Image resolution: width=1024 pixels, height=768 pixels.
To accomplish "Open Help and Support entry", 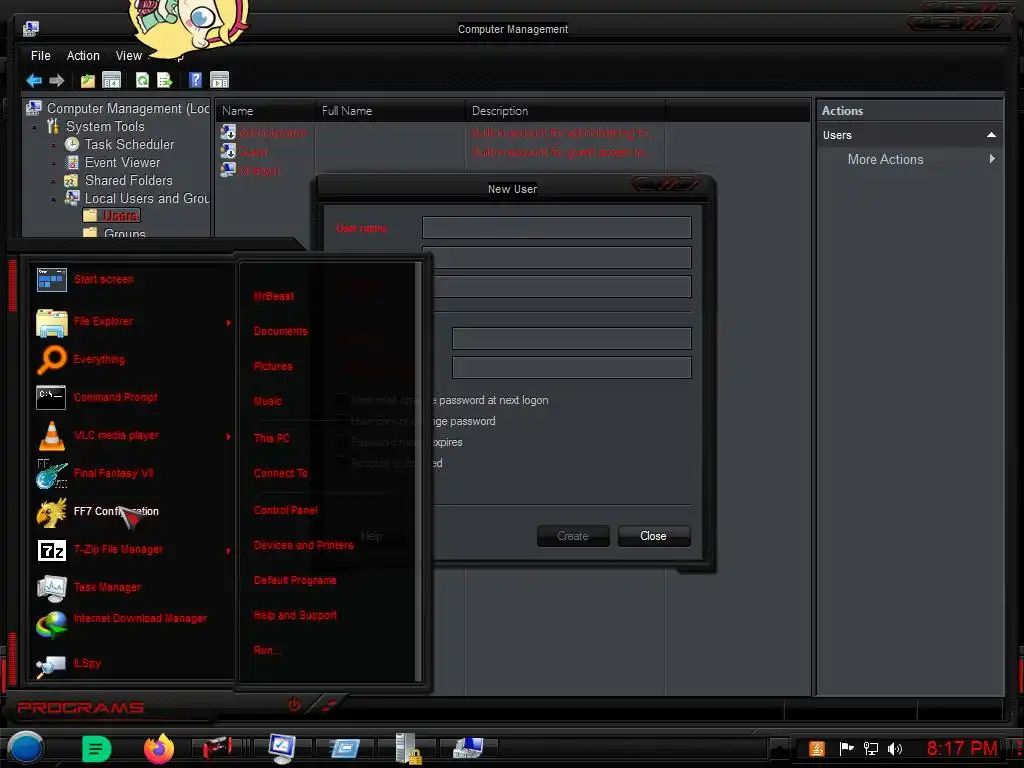I will (295, 615).
